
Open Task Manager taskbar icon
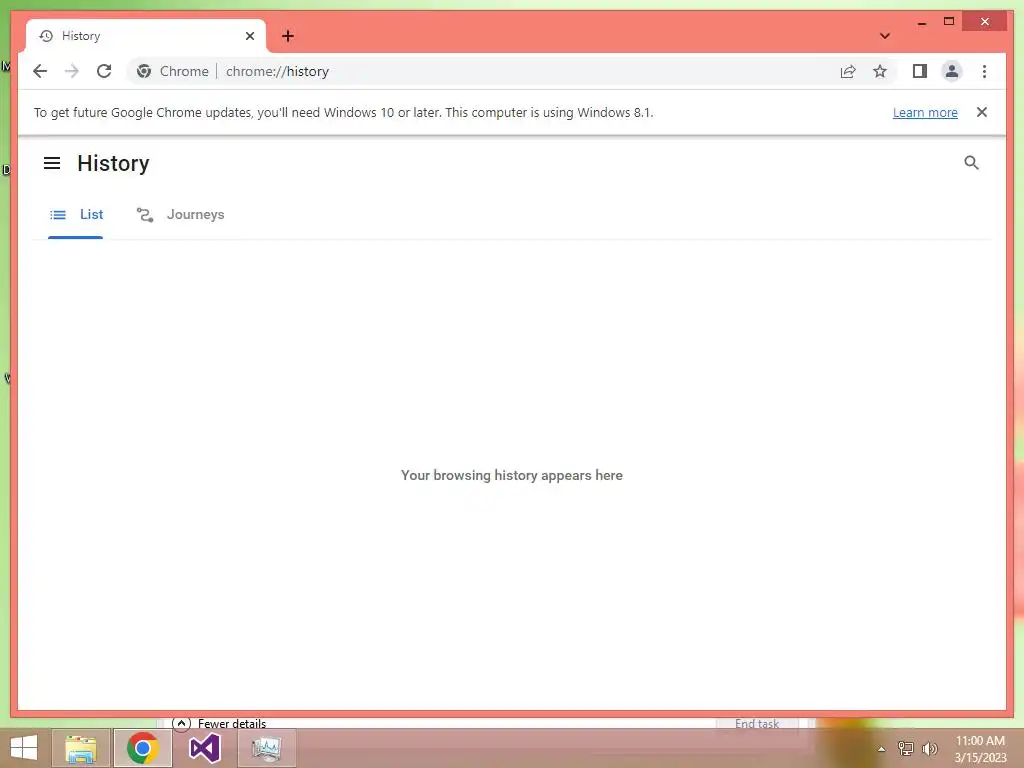tap(266, 748)
